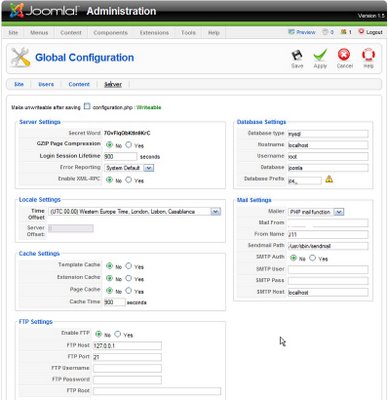Open the Content menu in top bar

[71, 33]
